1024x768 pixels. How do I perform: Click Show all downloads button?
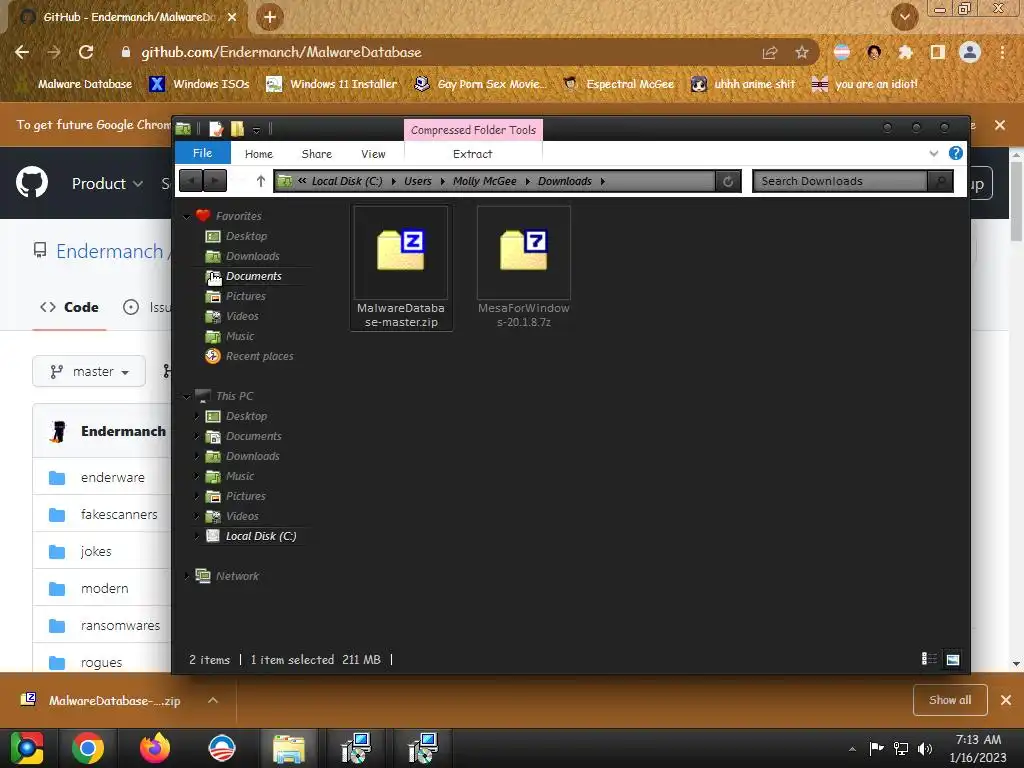tap(950, 700)
